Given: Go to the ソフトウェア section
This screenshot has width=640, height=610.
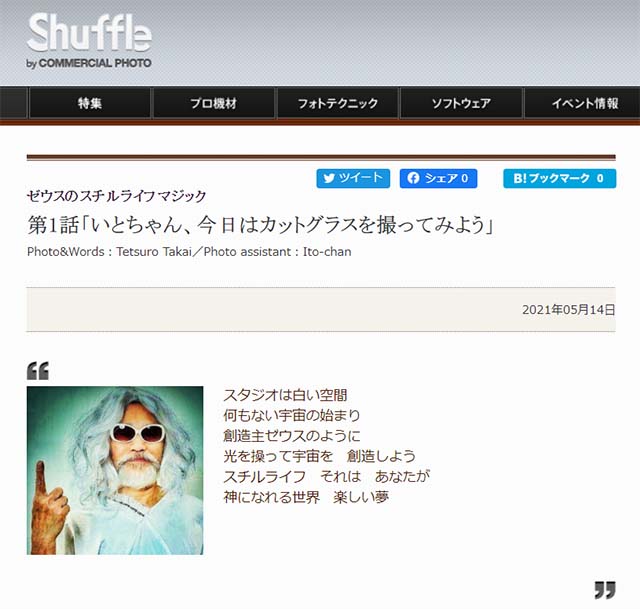Looking at the screenshot, I should pos(461,103).
